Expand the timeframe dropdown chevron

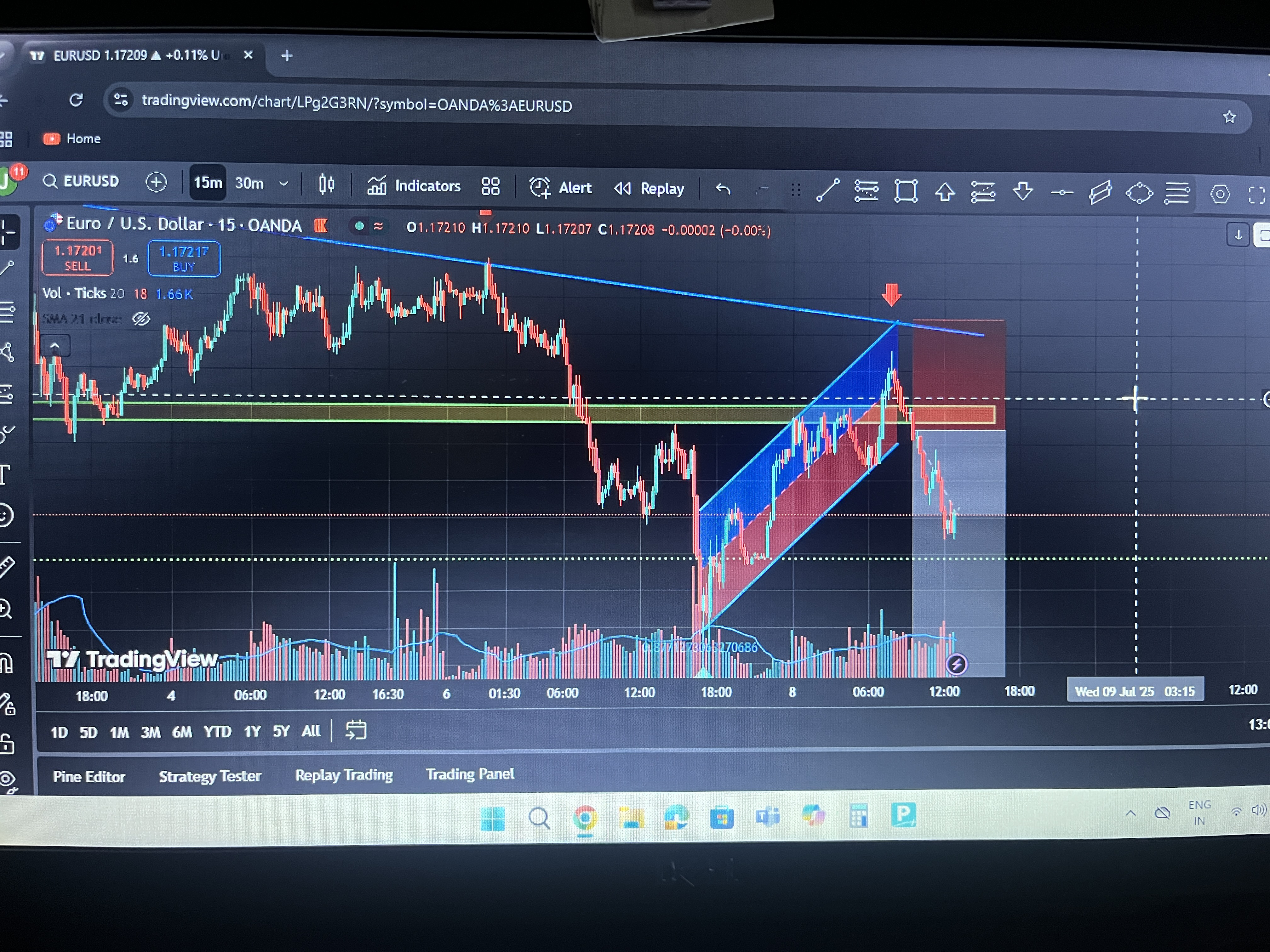tap(283, 184)
